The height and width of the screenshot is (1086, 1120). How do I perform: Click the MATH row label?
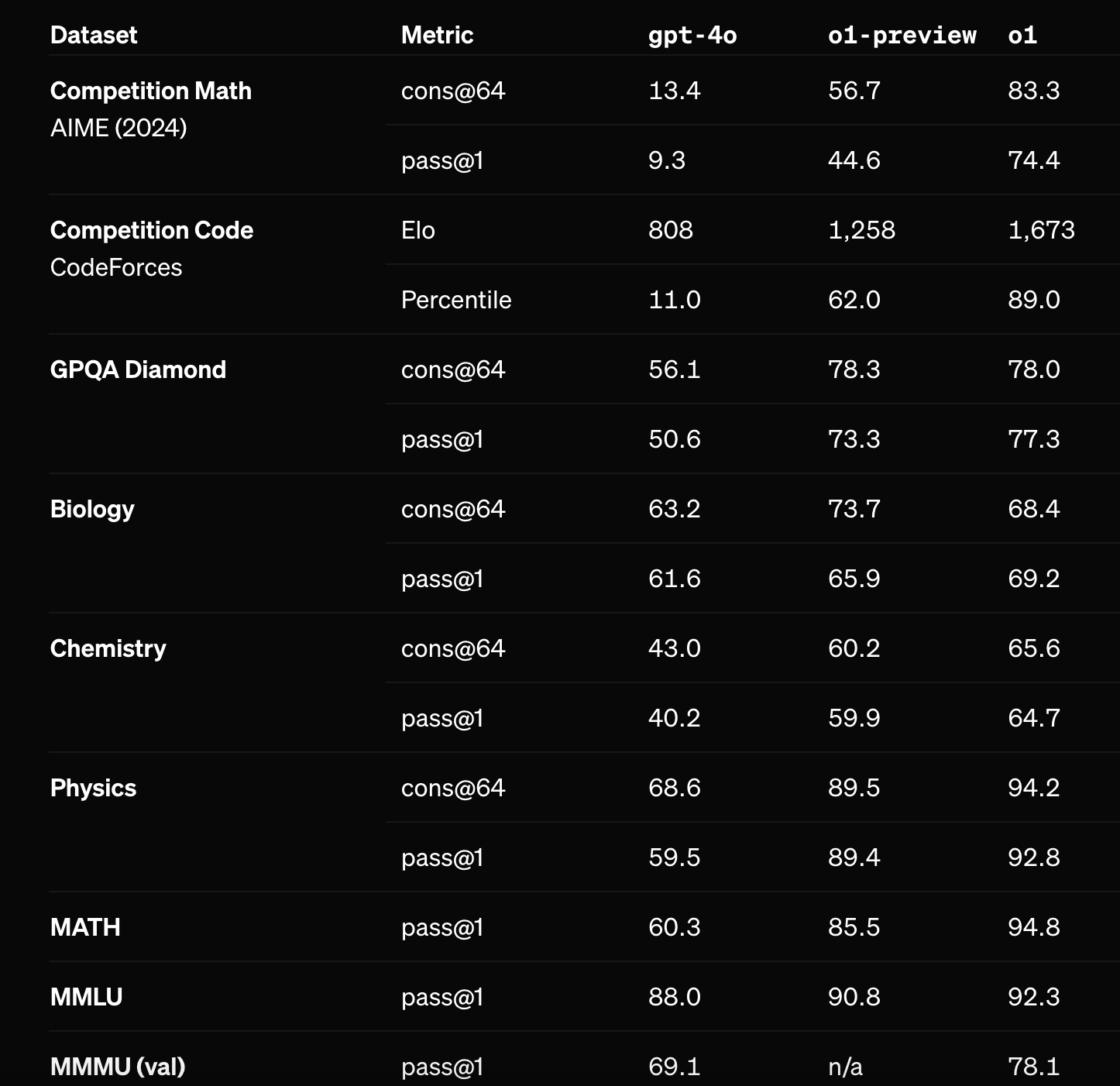point(85,927)
